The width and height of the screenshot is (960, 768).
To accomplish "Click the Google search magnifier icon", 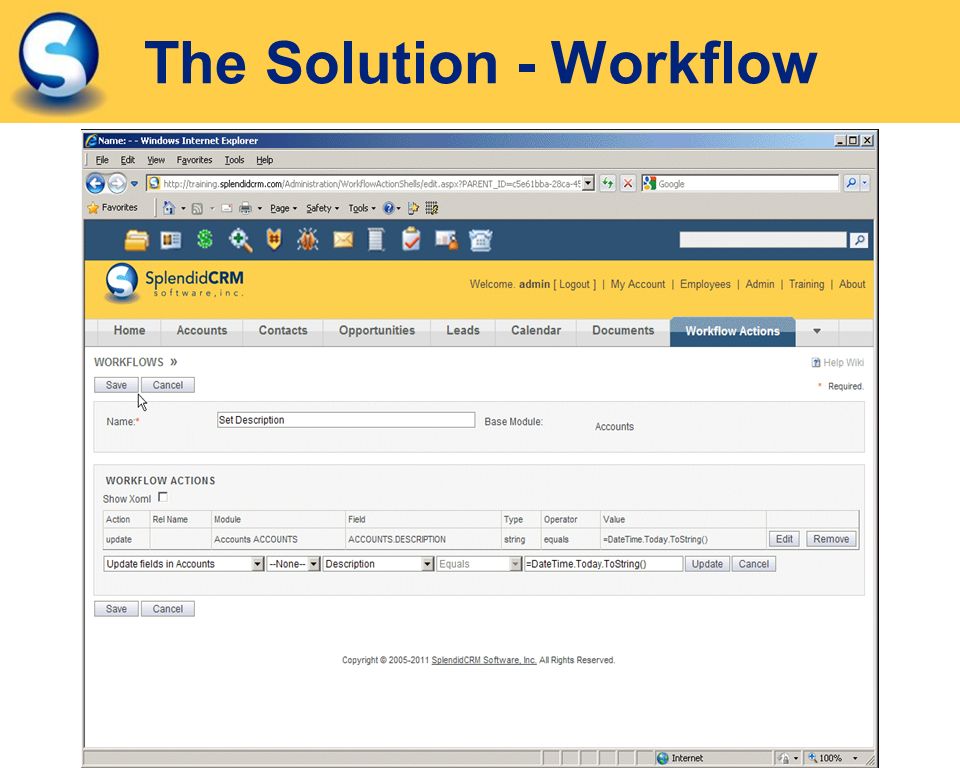I will [851, 183].
